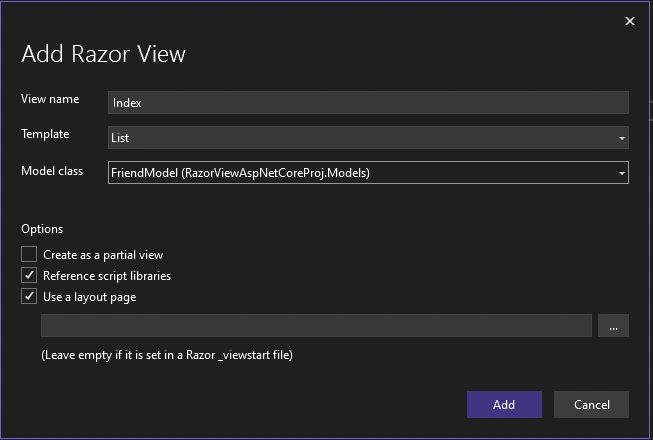653x440 pixels.
Task: Expand the Template dropdown arrow
Action: [621, 138]
